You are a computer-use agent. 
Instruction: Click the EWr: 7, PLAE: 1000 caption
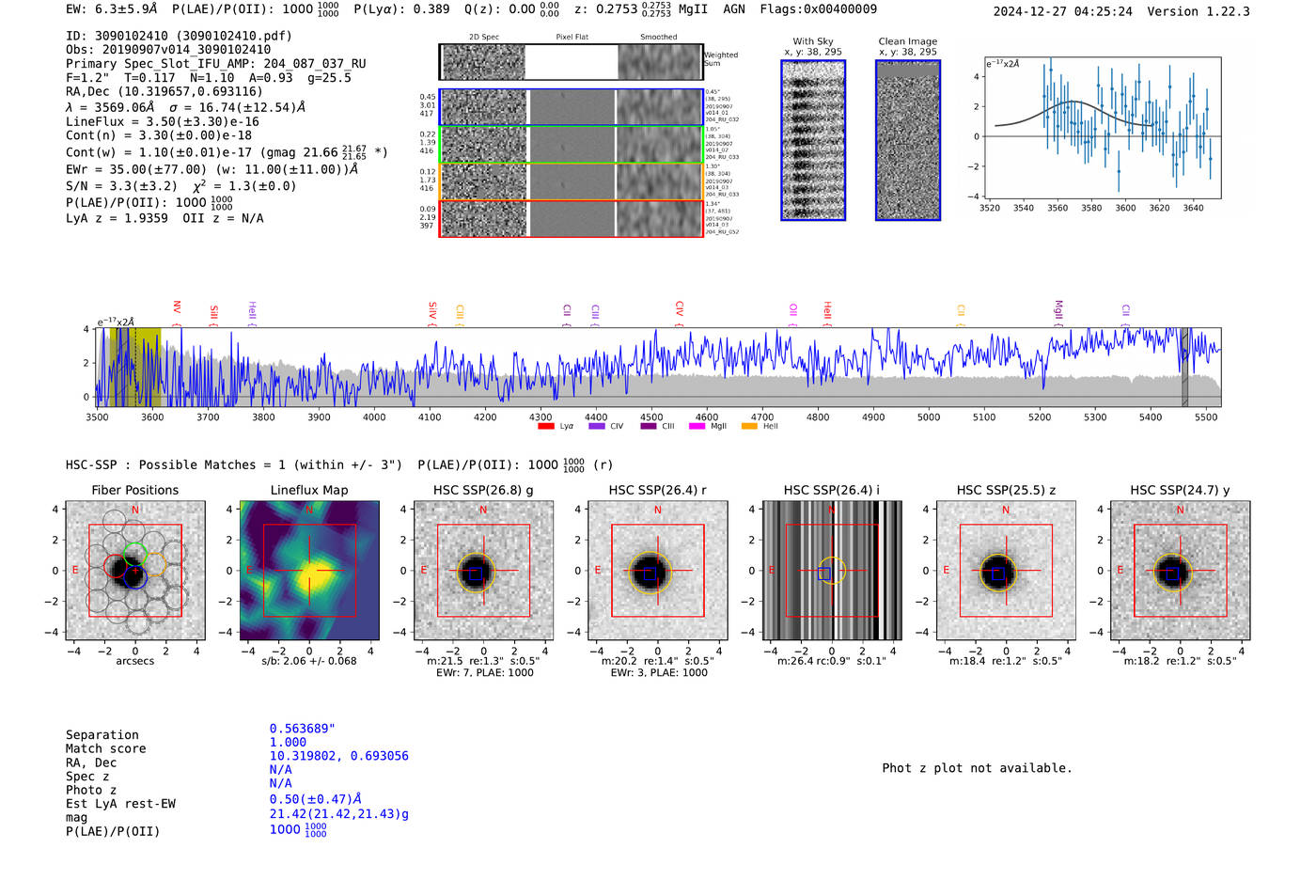(x=484, y=673)
